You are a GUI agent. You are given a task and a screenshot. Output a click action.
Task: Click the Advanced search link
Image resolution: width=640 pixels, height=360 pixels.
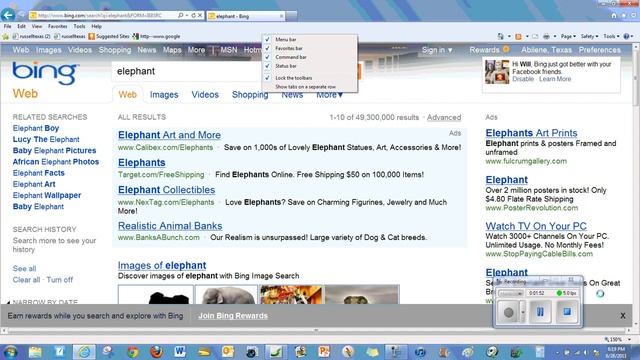[444, 118]
